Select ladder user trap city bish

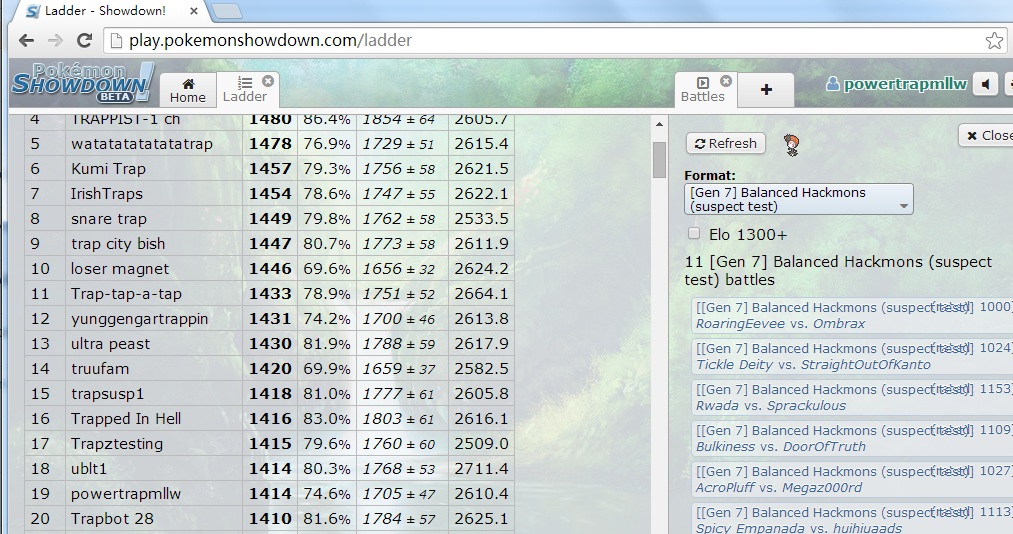click(118, 244)
